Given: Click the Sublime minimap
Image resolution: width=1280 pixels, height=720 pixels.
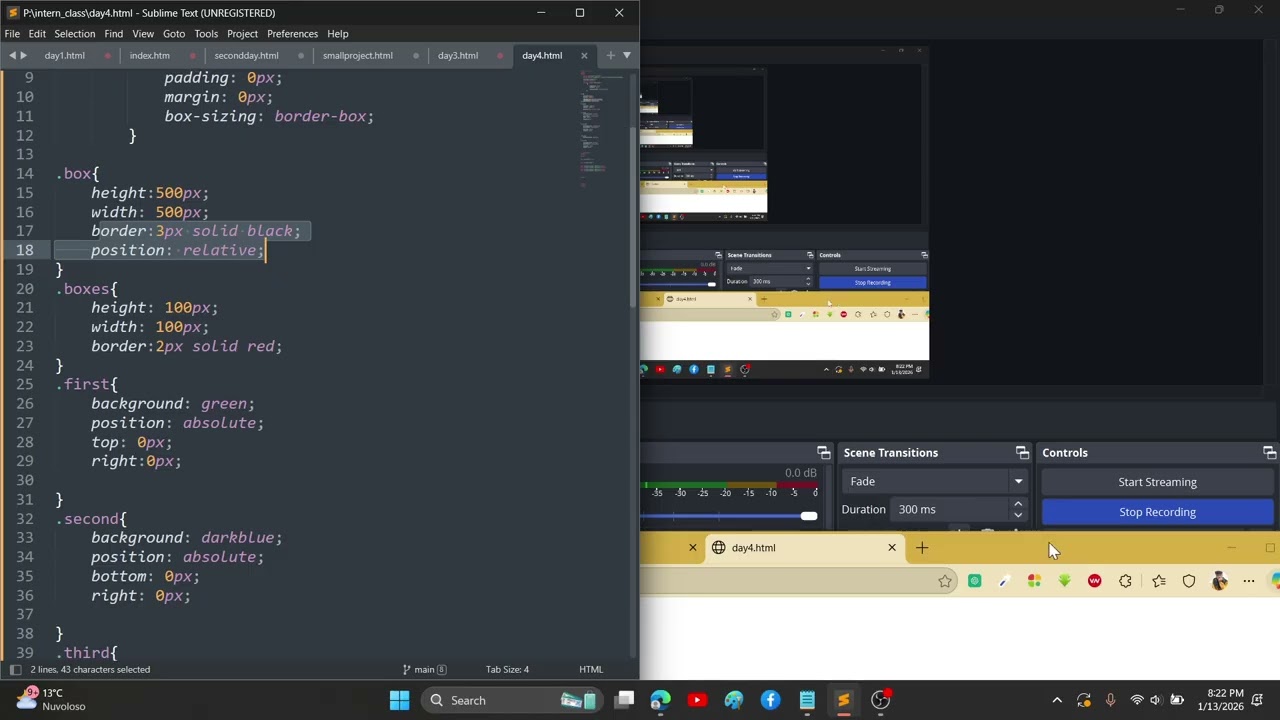Looking at the screenshot, I should [601, 130].
